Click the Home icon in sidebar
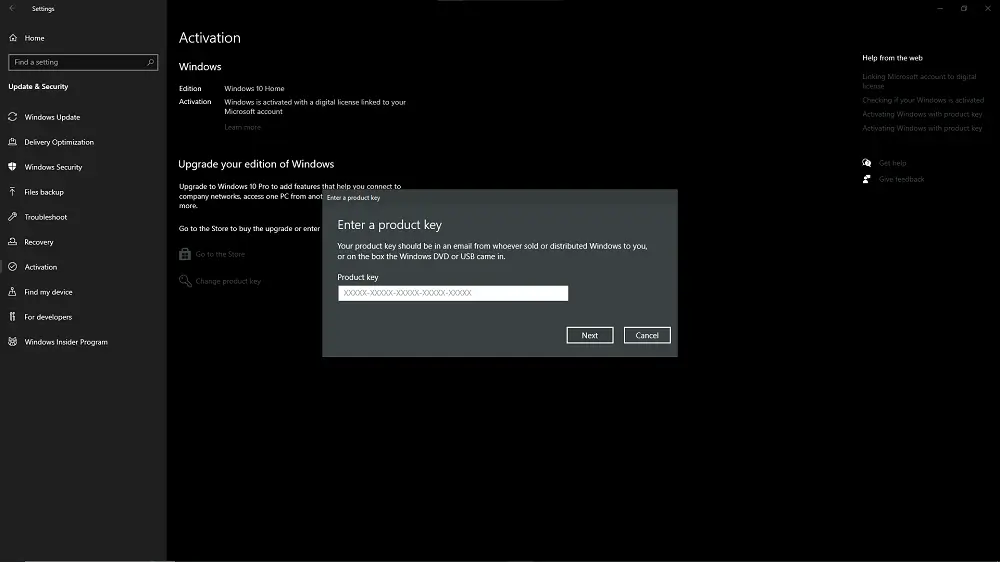Screen dimensions: 1000x562 tap(13, 38)
